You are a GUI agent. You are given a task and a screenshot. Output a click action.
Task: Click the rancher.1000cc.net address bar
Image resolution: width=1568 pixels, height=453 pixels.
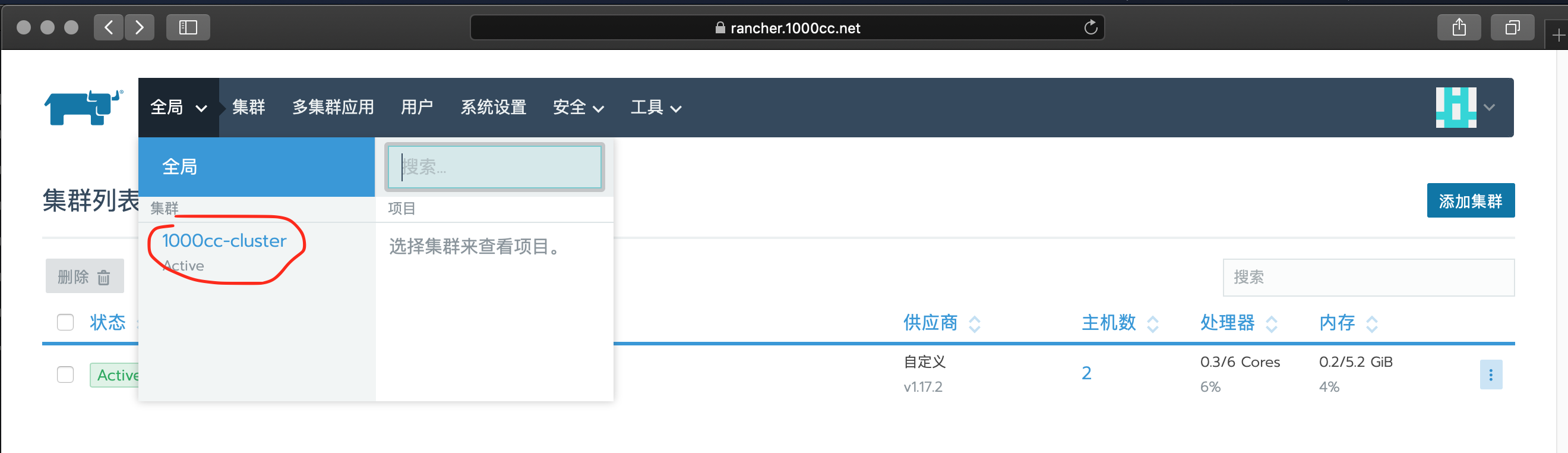[x=787, y=27]
